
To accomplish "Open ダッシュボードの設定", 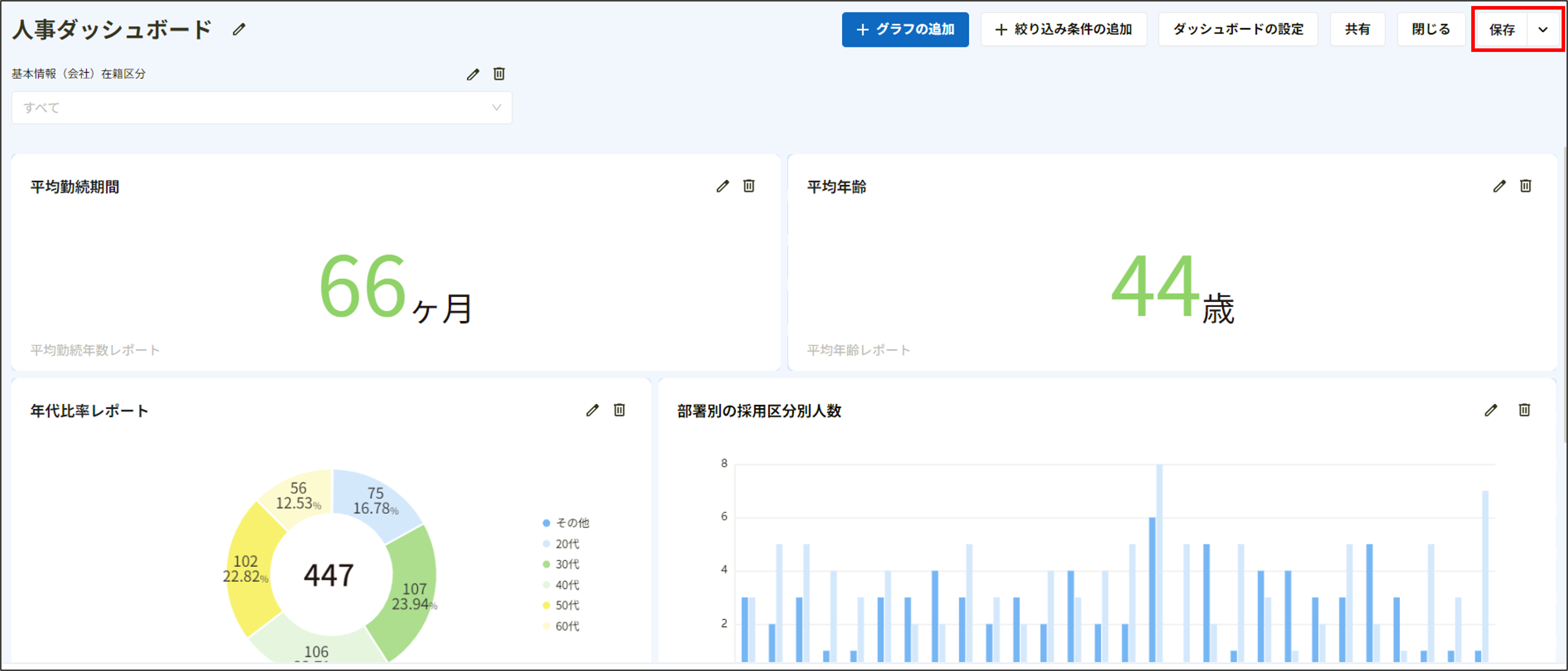I will 1238,28.
